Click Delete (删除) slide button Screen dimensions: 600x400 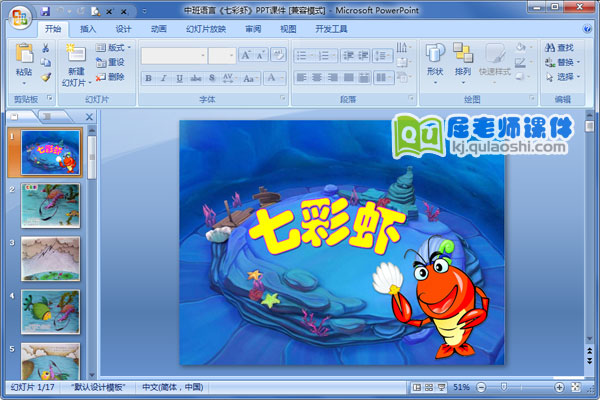click(110, 77)
